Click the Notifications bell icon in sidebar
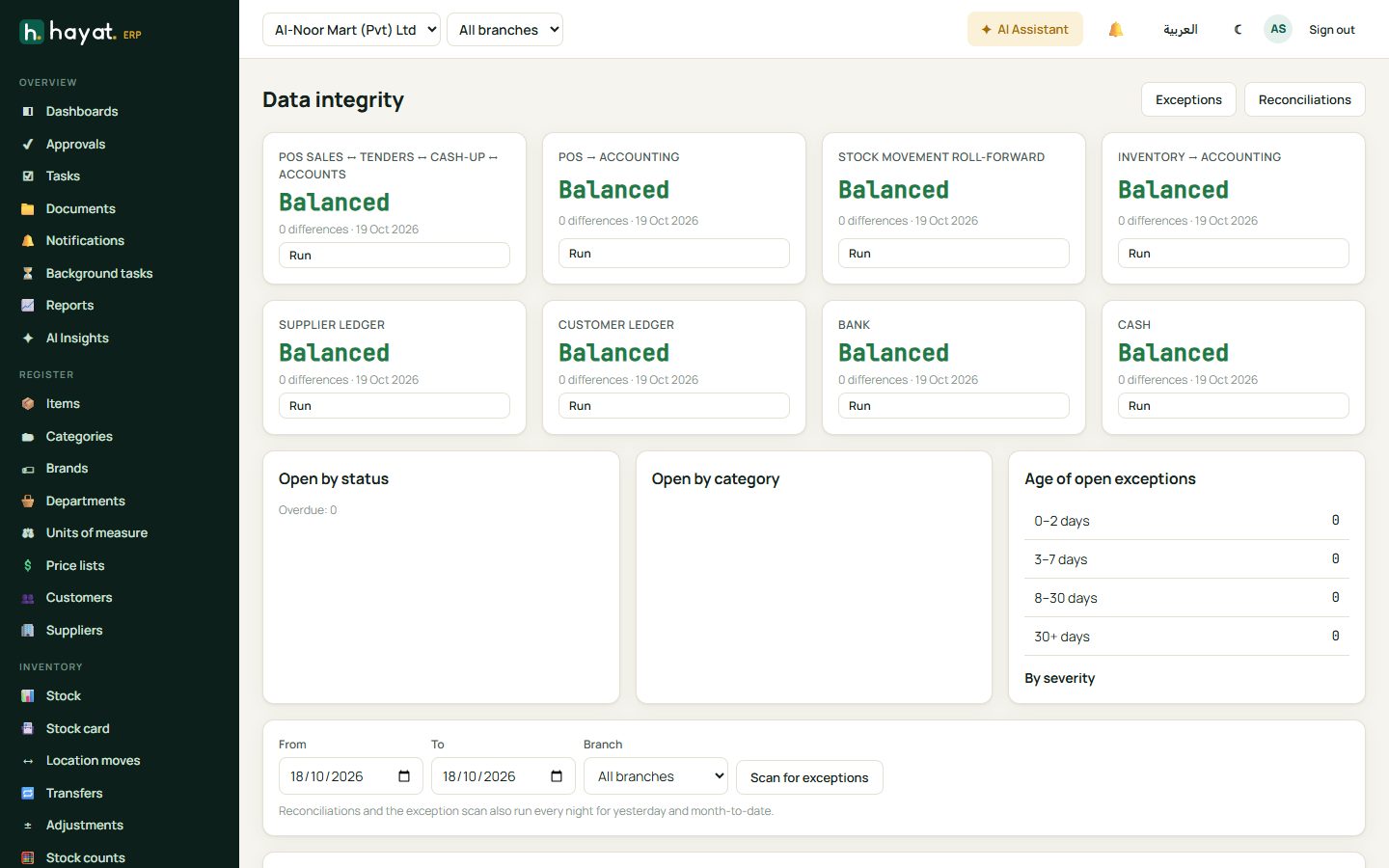The width and height of the screenshot is (1389, 868). tap(28, 241)
